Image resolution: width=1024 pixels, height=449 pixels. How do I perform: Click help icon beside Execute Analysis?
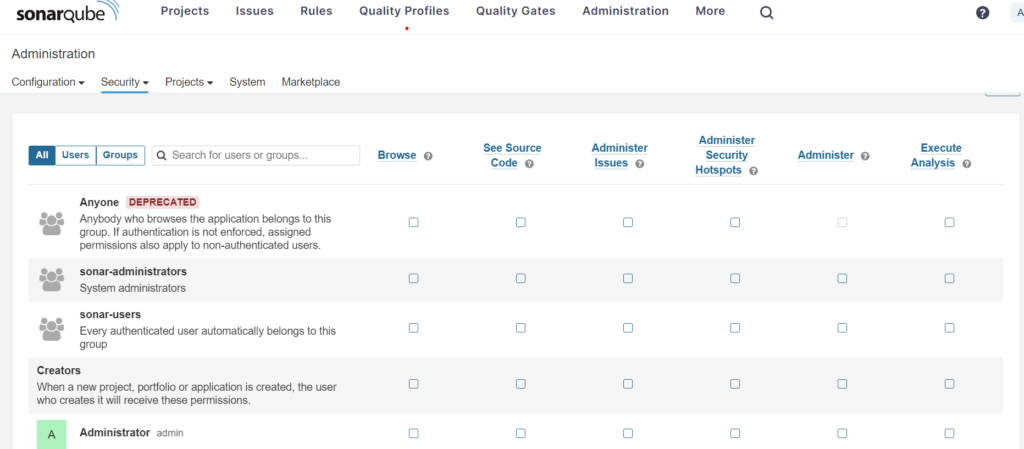[x=967, y=163]
